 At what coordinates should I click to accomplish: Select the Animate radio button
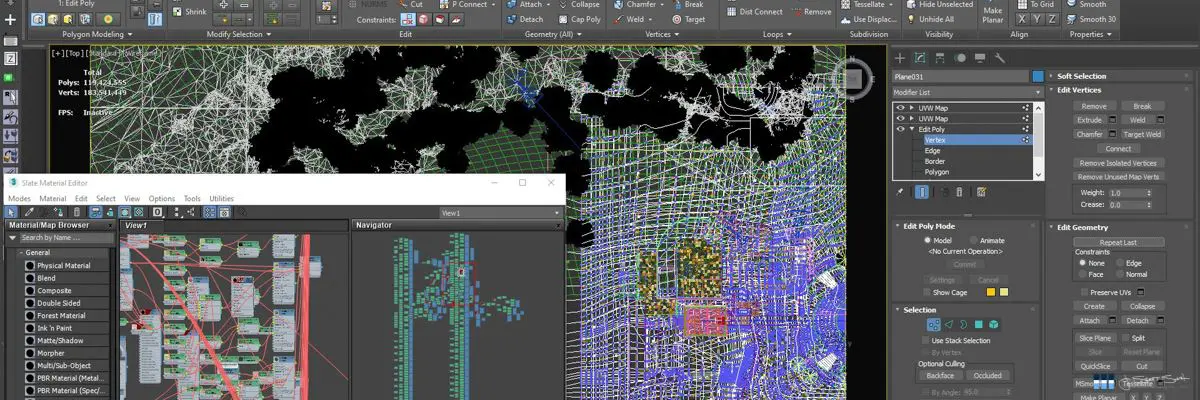point(973,240)
